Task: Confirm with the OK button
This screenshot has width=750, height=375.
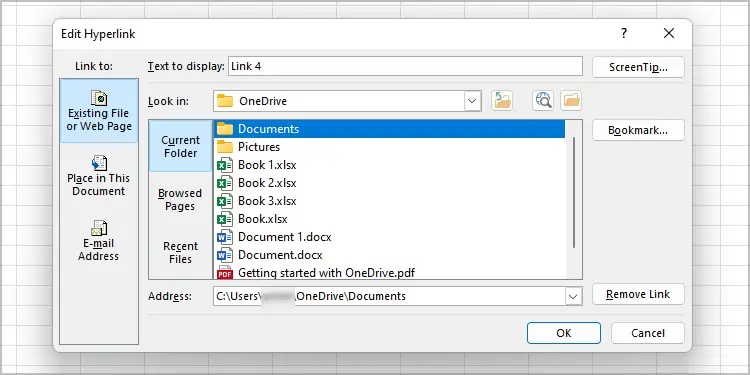Action: point(564,333)
